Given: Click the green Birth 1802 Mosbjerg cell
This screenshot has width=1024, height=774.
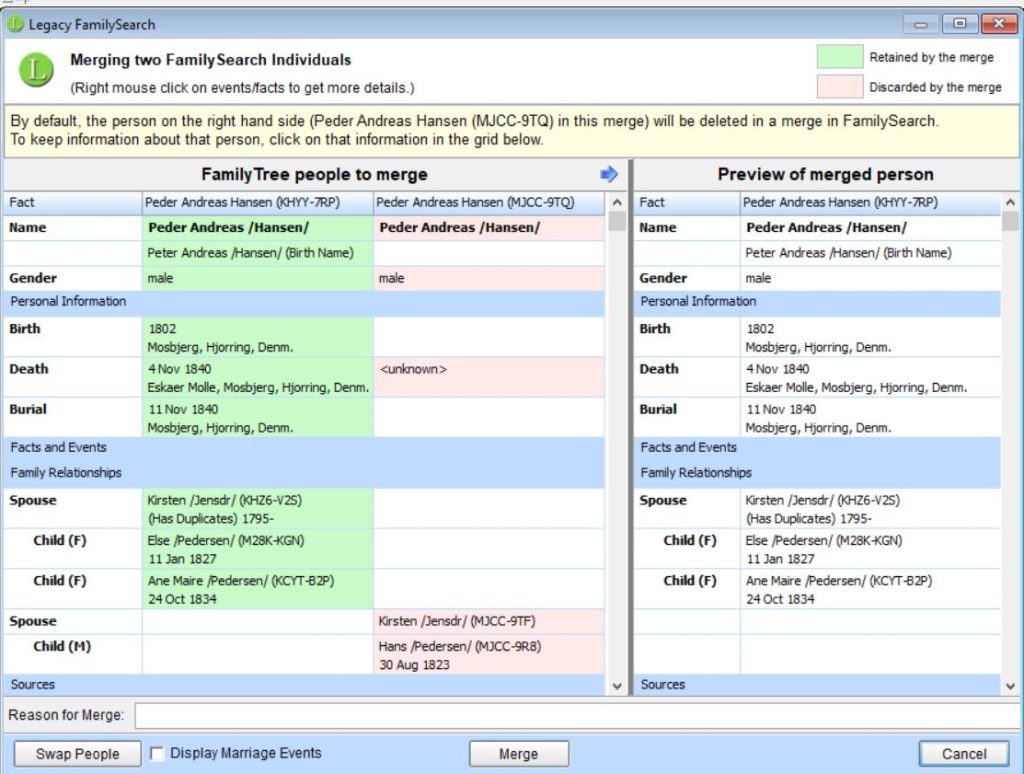Looking at the screenshot, I should coord(258,338).
